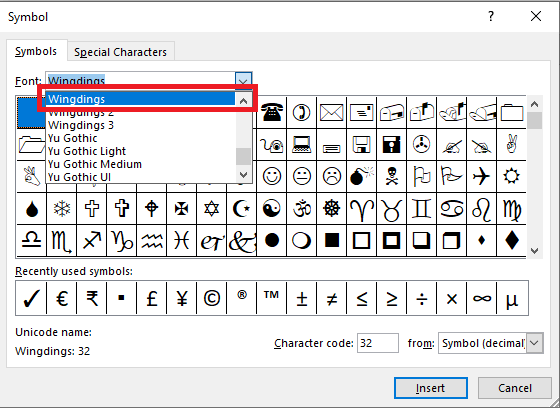The image size is (560, 408).
Task: Choose Yu Gothic from font list
Action: (x=140, y=138)
